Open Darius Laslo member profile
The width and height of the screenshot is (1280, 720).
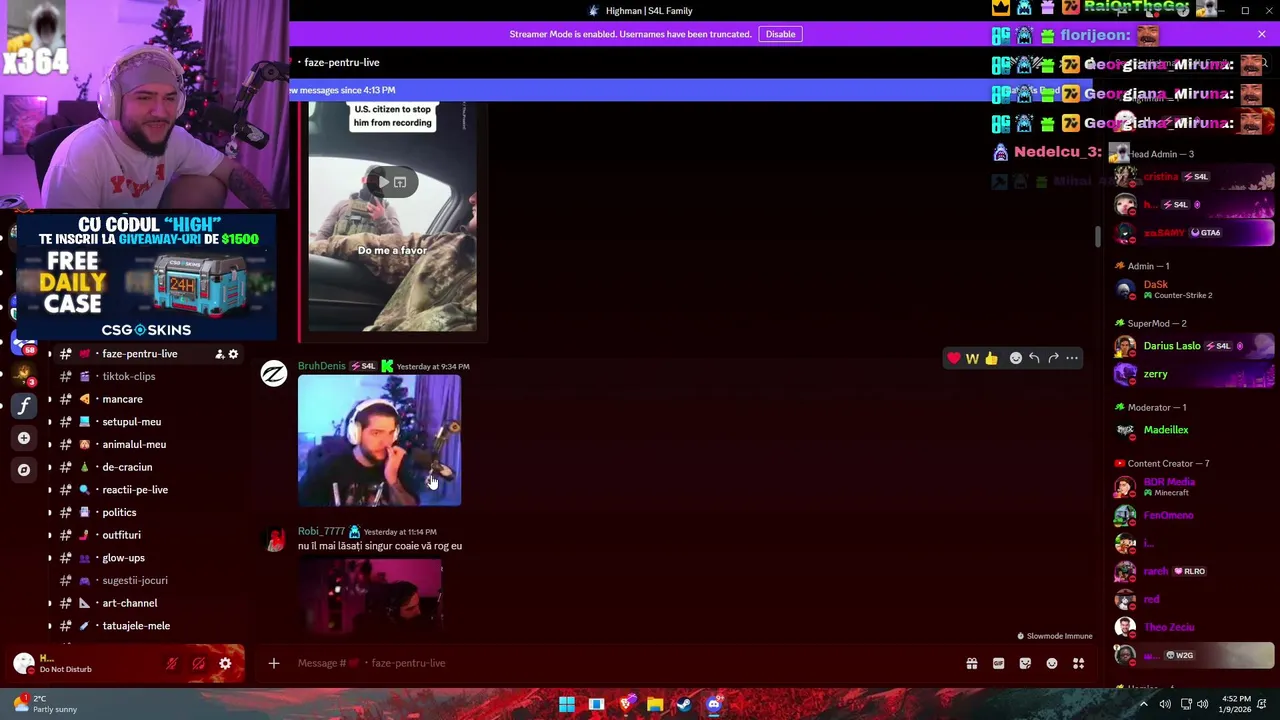coord(1193,346)
